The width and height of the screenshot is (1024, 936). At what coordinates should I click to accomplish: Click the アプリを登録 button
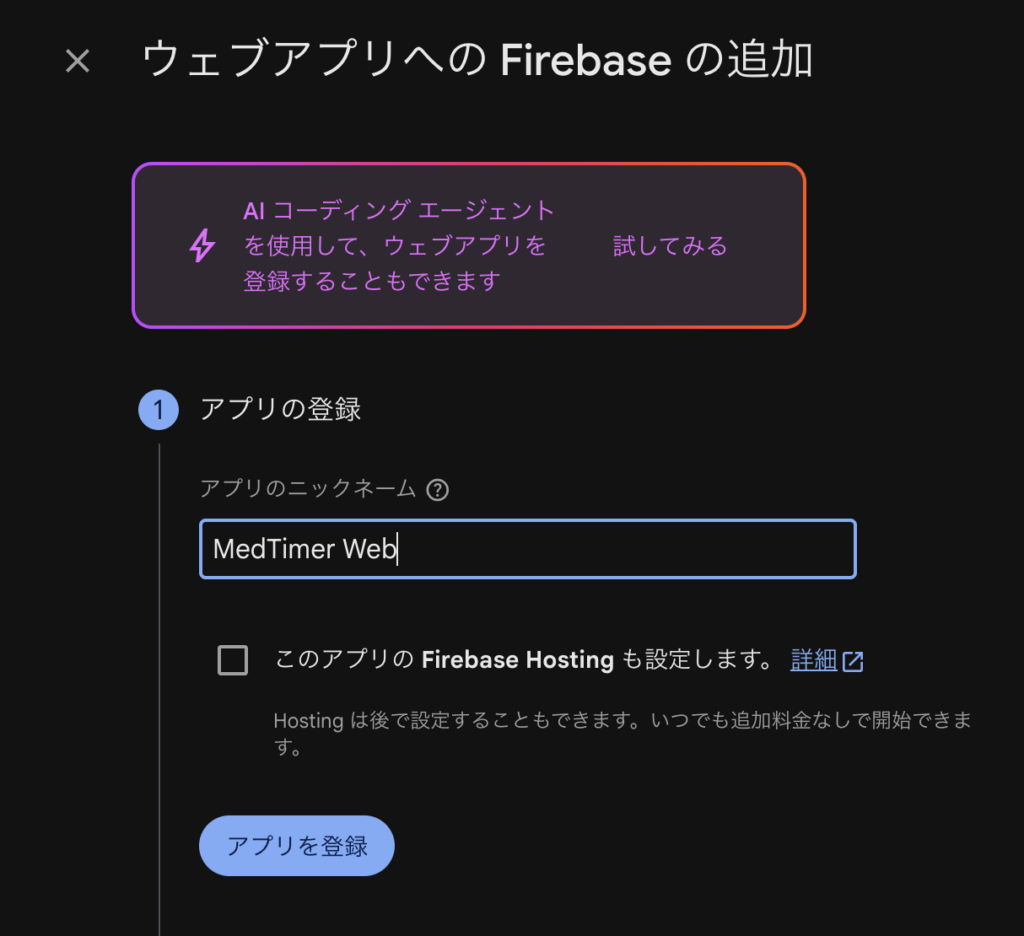297,846
